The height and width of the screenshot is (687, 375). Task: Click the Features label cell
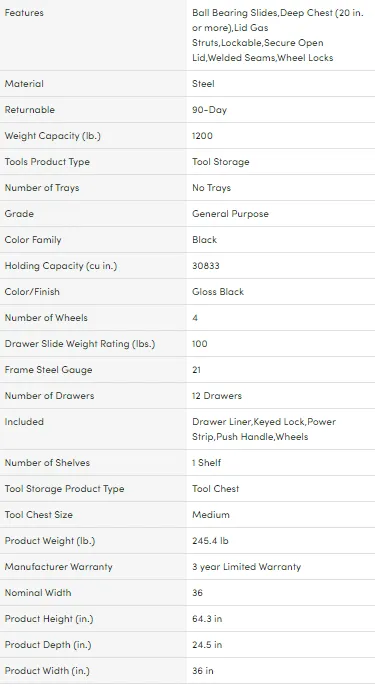click(x=93, y=35)
